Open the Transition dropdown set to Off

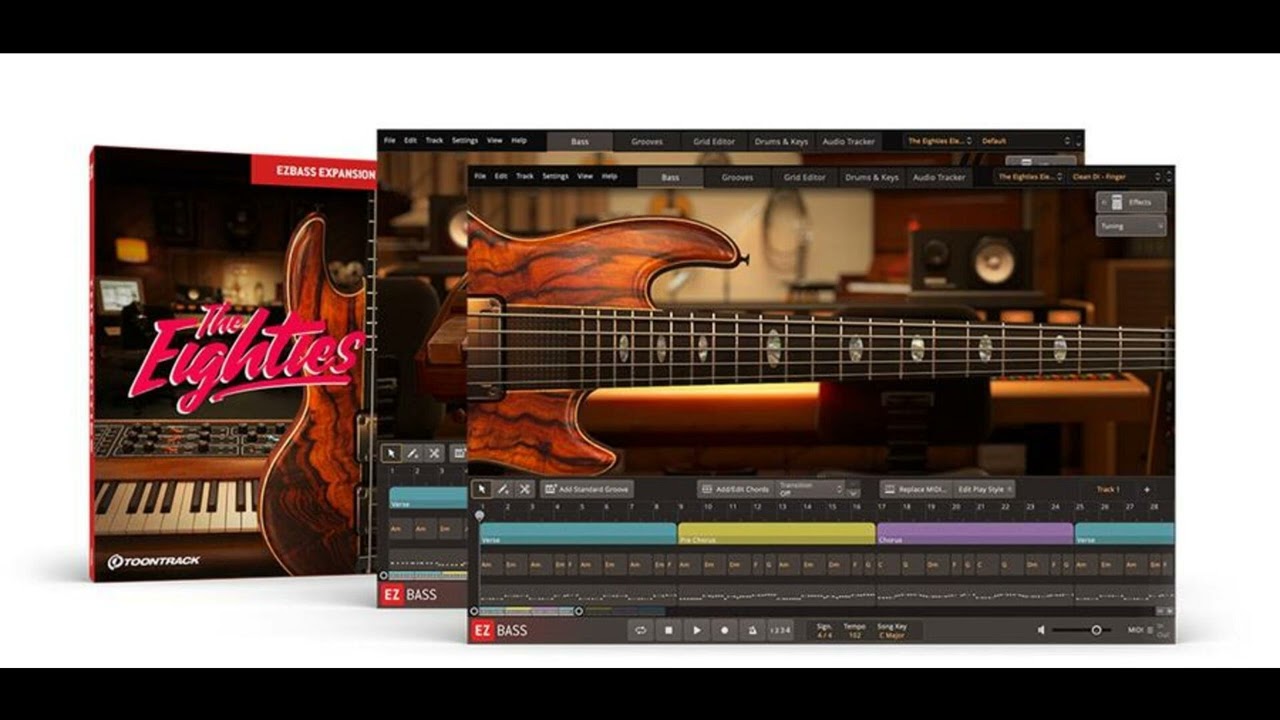point(811,489)
